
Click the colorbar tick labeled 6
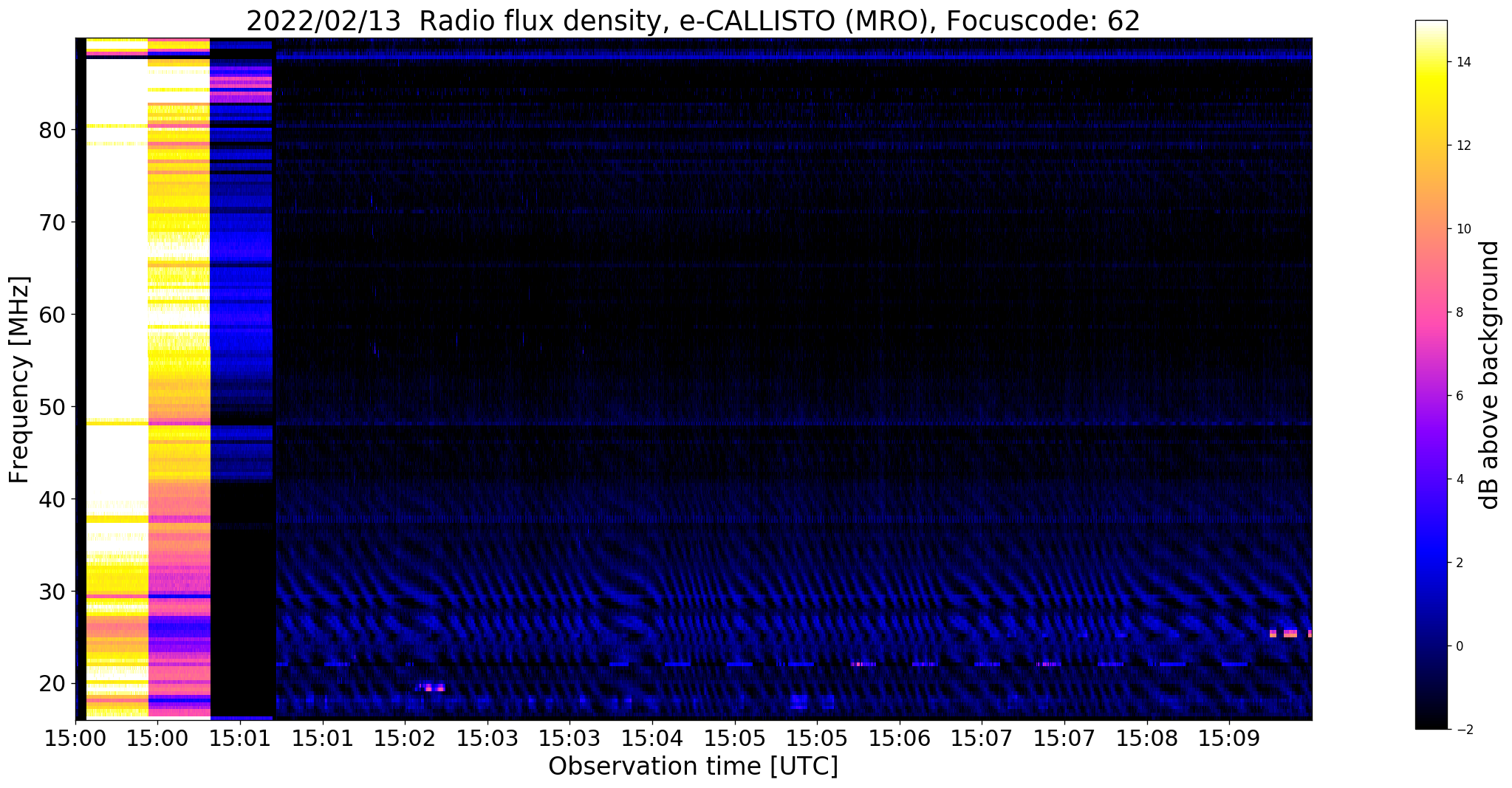(x=1460, y=396)
